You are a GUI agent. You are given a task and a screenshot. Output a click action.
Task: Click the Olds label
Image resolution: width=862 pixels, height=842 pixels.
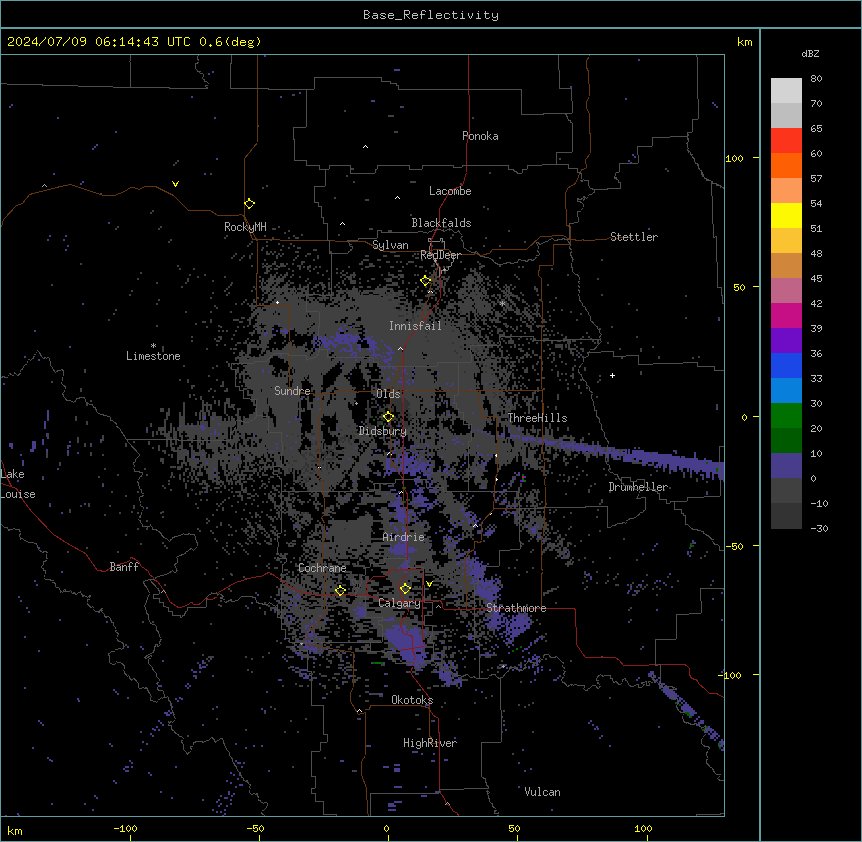click(388, 394)
